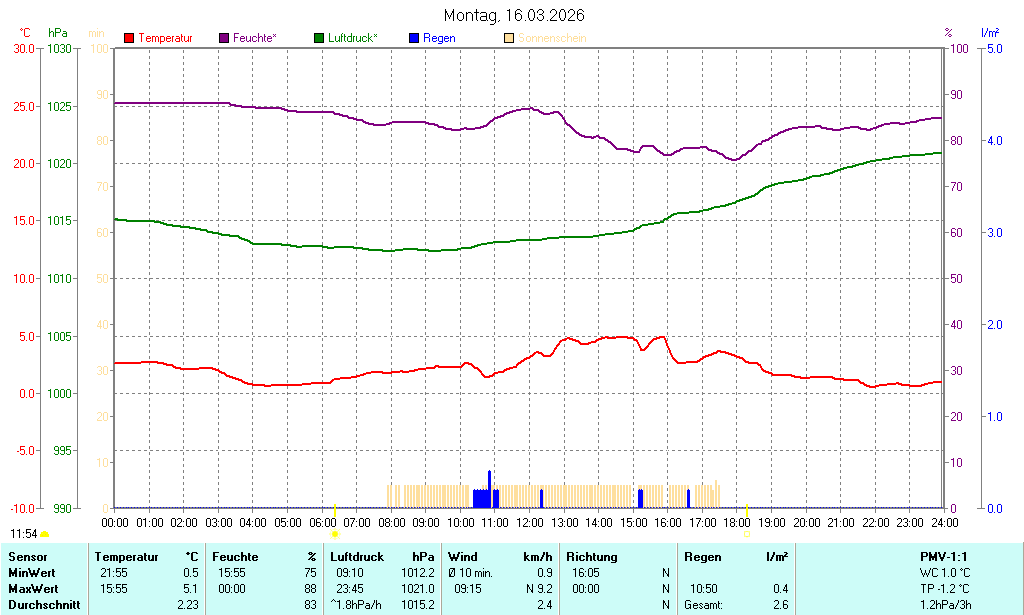The image size is (1024, 615).
Task: Select the Sonnenschein legend label
Action: [552, 38]
